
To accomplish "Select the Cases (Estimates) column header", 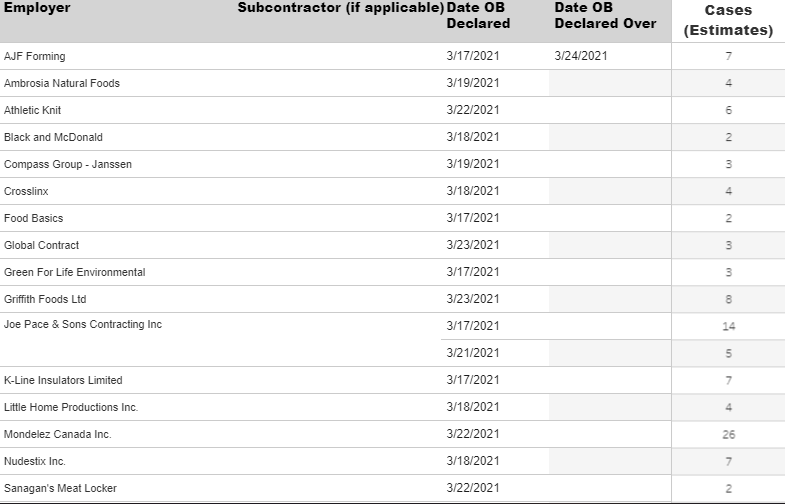I will point(728,20).
